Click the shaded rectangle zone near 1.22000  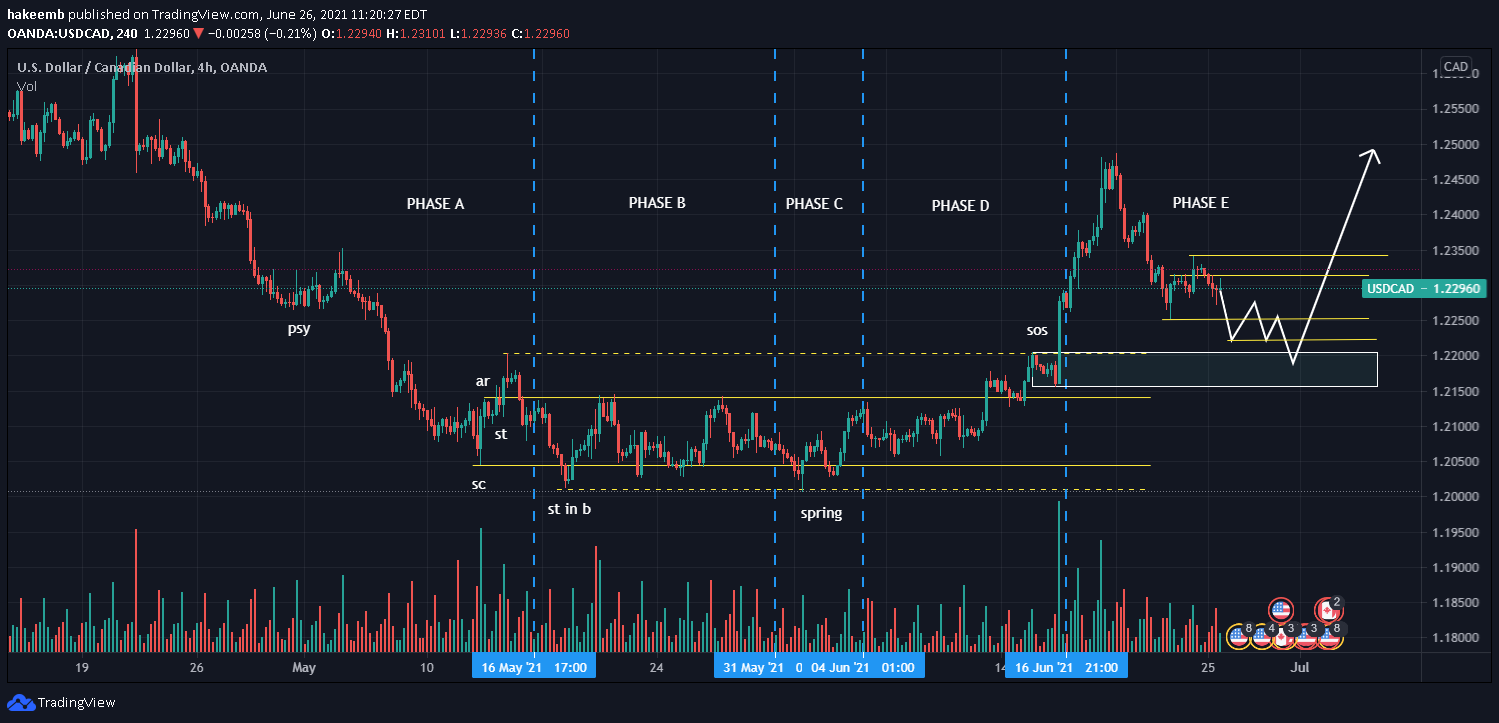click(x=1204, y=369)
